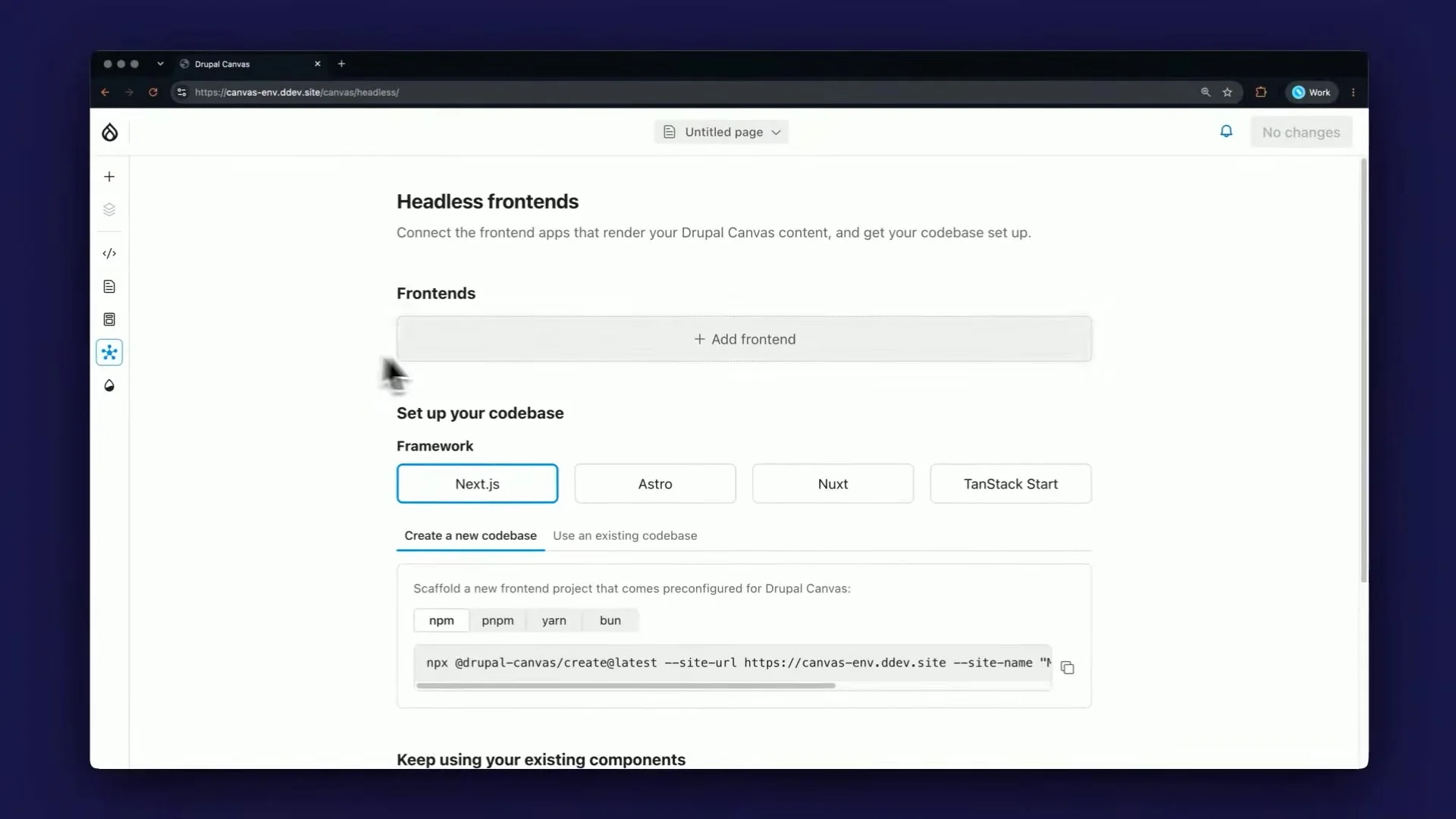The width and height of the screenshot is (1456, 819).
Task: Click the Set up your codebase heading
Action: 480,413
